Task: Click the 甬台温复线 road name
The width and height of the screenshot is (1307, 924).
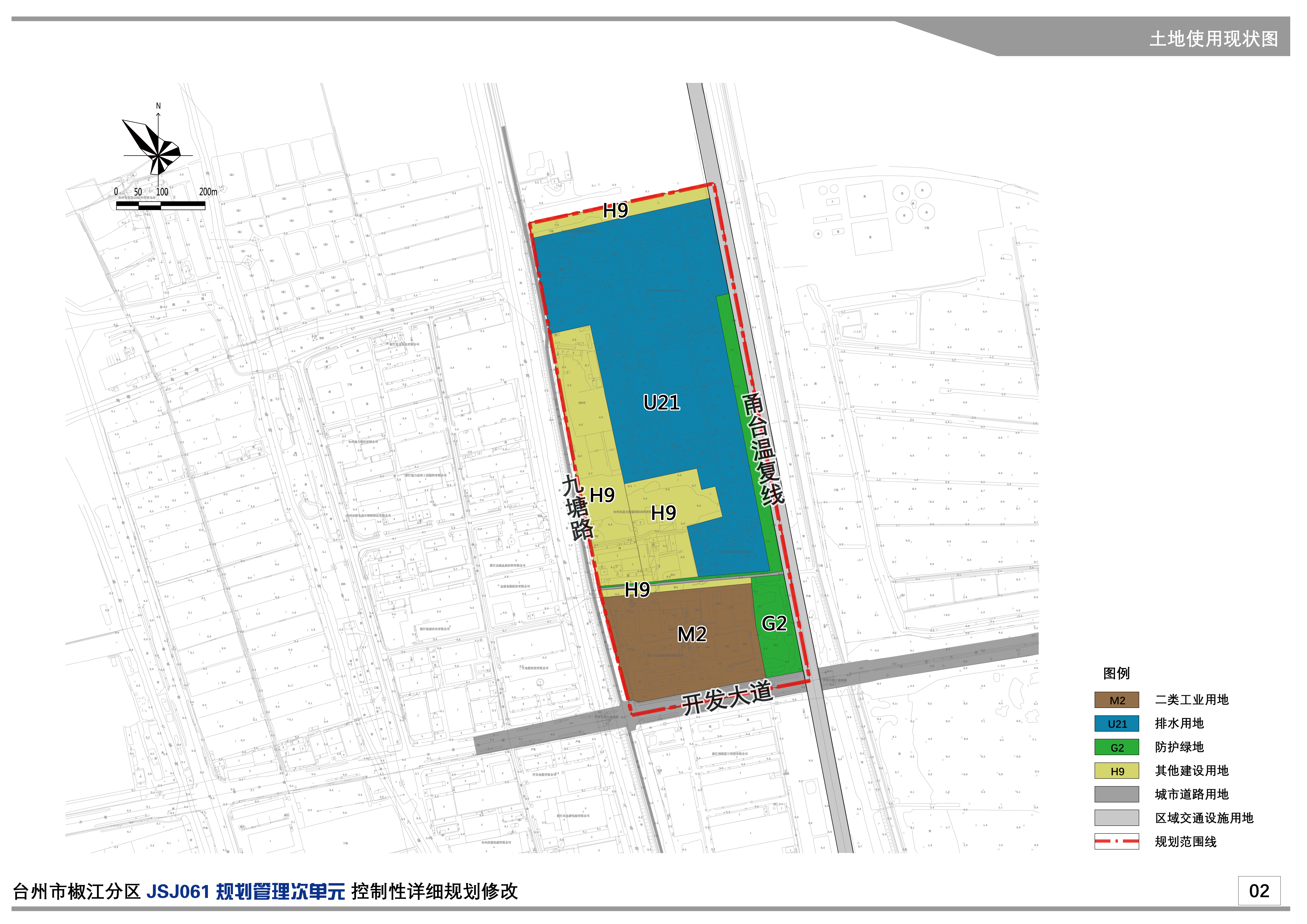Action: 763,449
